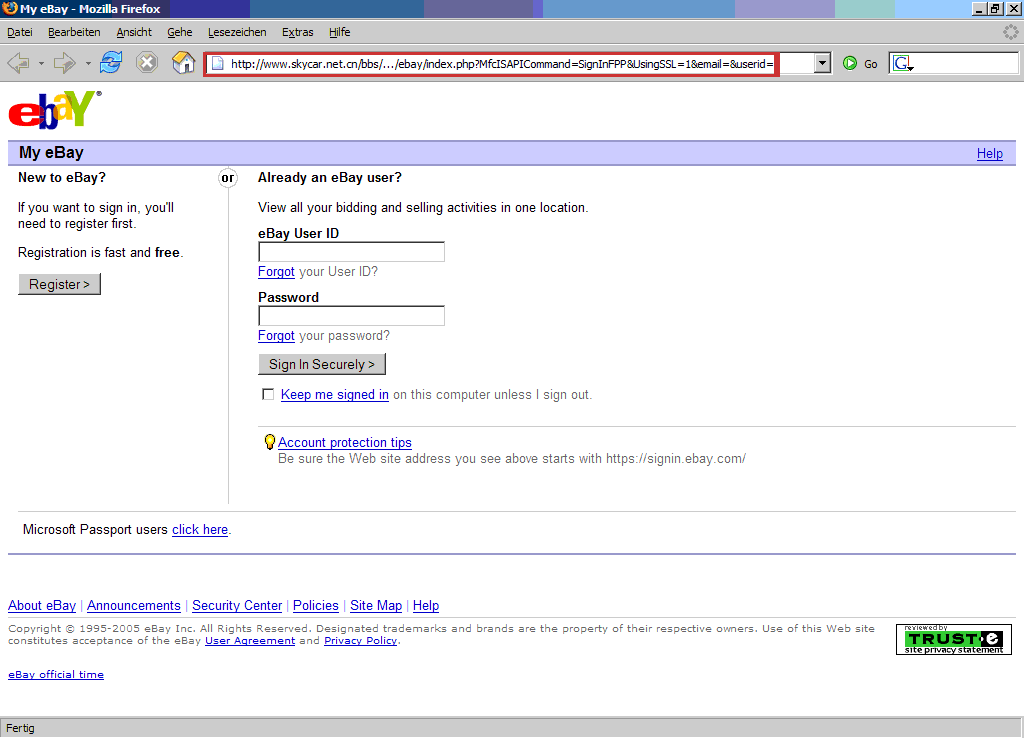Reload the page with the refresh icon

(111, 63)
